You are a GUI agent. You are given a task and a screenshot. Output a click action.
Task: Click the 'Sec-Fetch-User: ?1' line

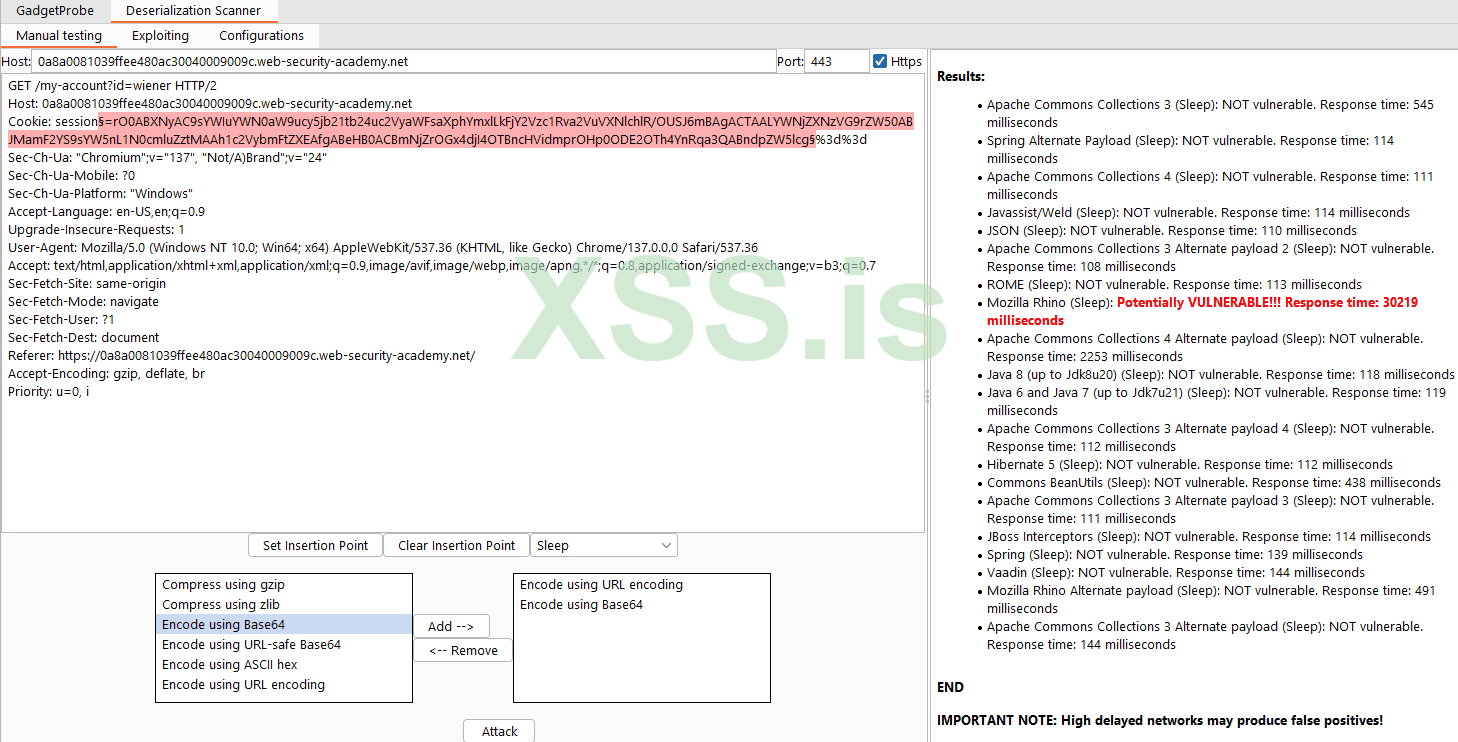coord(61,320)
